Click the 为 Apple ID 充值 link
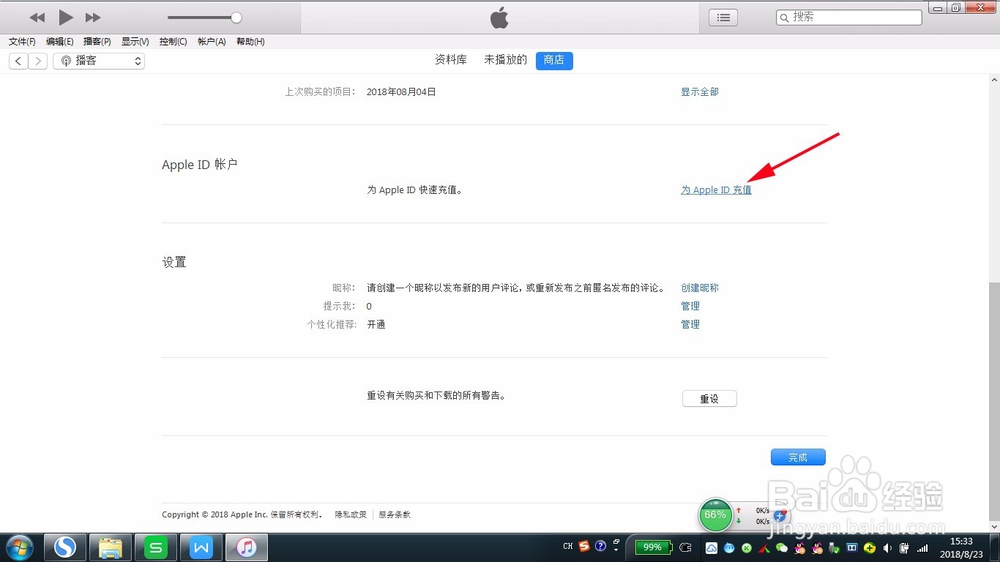This screenshot has width=1000, height=562. click(x=716, y=190)
